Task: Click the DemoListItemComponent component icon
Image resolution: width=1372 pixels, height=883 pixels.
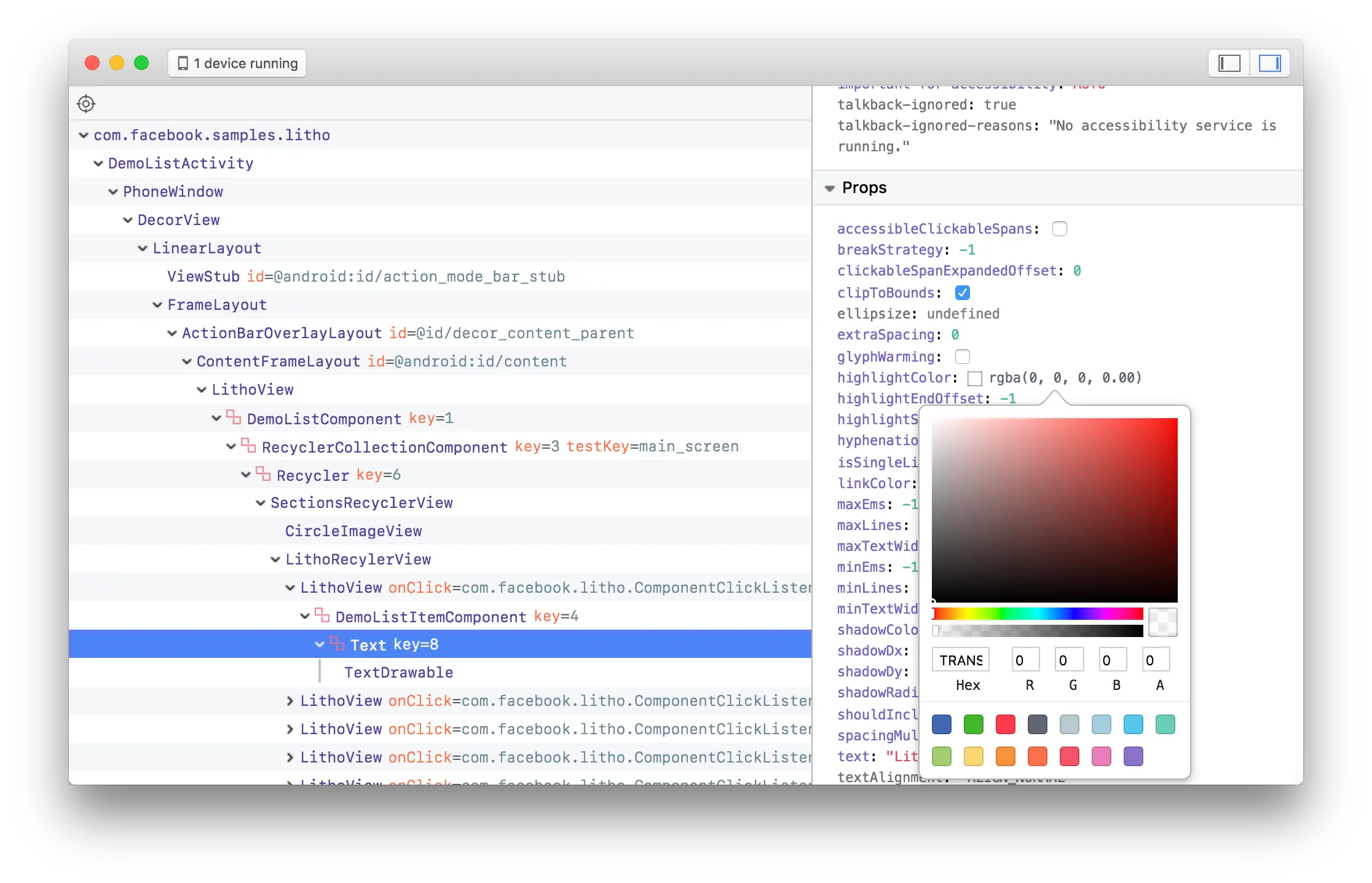Action: [x=322, y=616]
